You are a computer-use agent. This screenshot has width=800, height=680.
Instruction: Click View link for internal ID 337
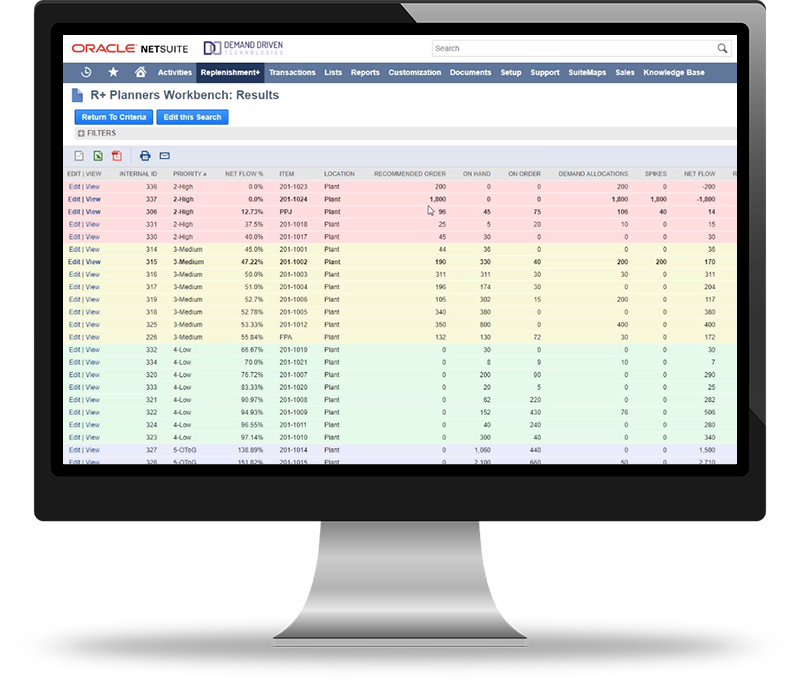point(93,199)
